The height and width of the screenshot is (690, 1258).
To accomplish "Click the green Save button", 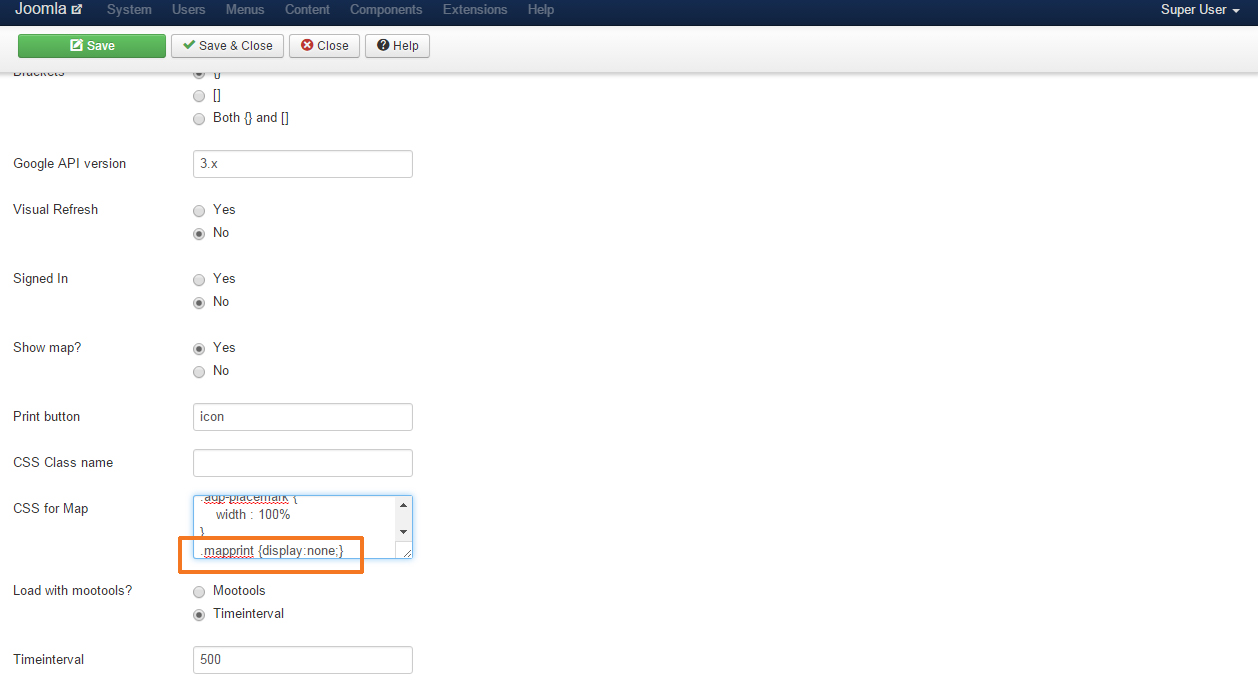I will coord(92,46).
